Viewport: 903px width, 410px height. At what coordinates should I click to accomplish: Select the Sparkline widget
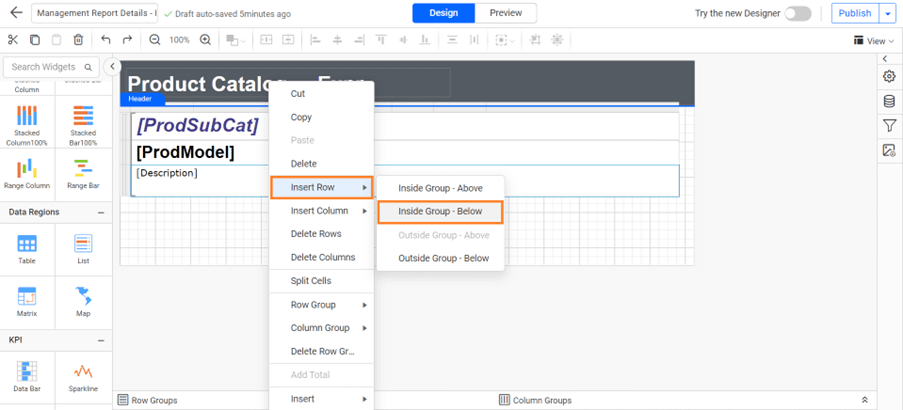tap(83, 377)
